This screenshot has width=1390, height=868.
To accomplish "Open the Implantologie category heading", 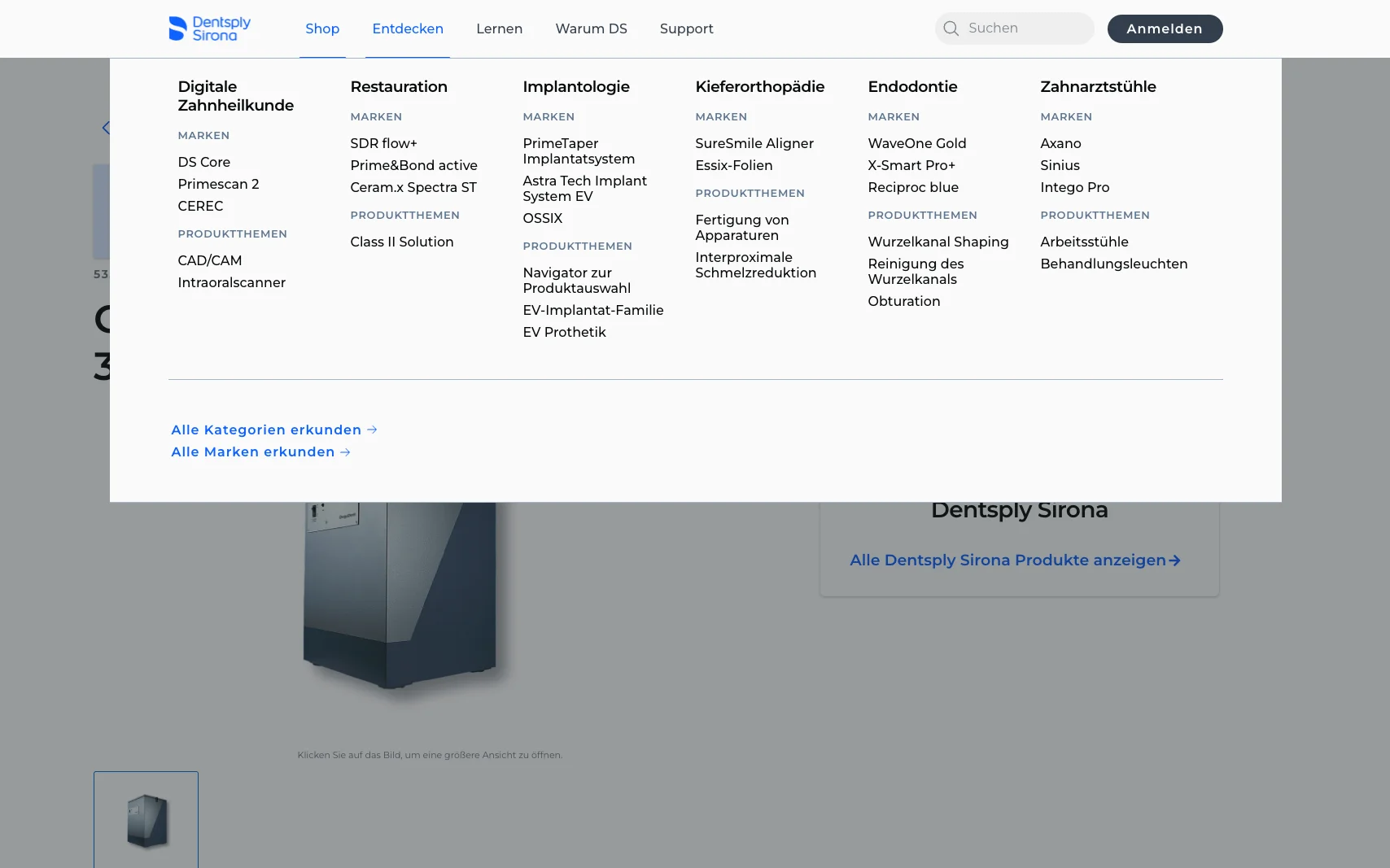I will click(x=576, y=86).
